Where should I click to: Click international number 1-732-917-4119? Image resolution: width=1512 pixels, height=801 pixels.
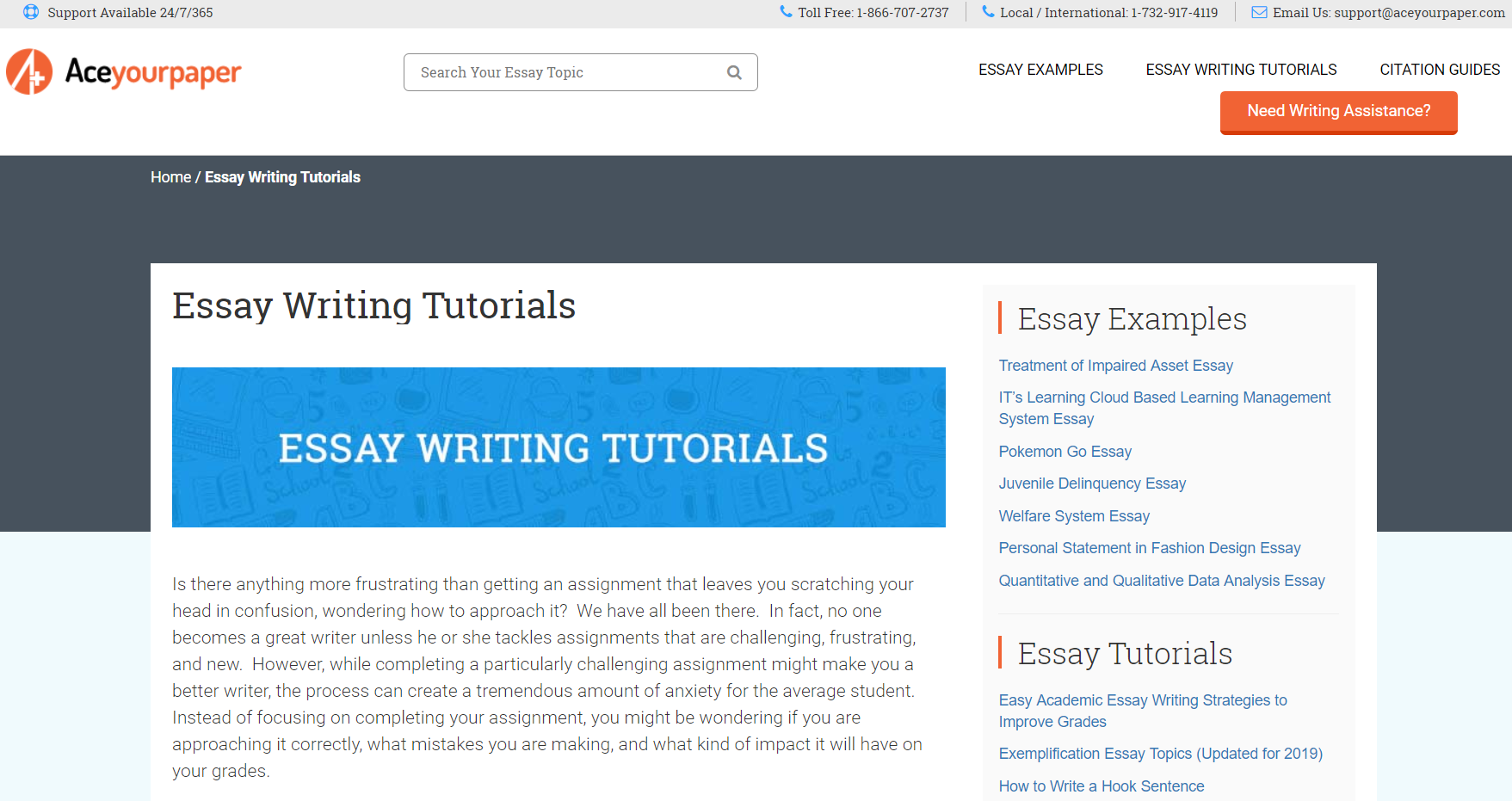click(x=1175, y=13)
